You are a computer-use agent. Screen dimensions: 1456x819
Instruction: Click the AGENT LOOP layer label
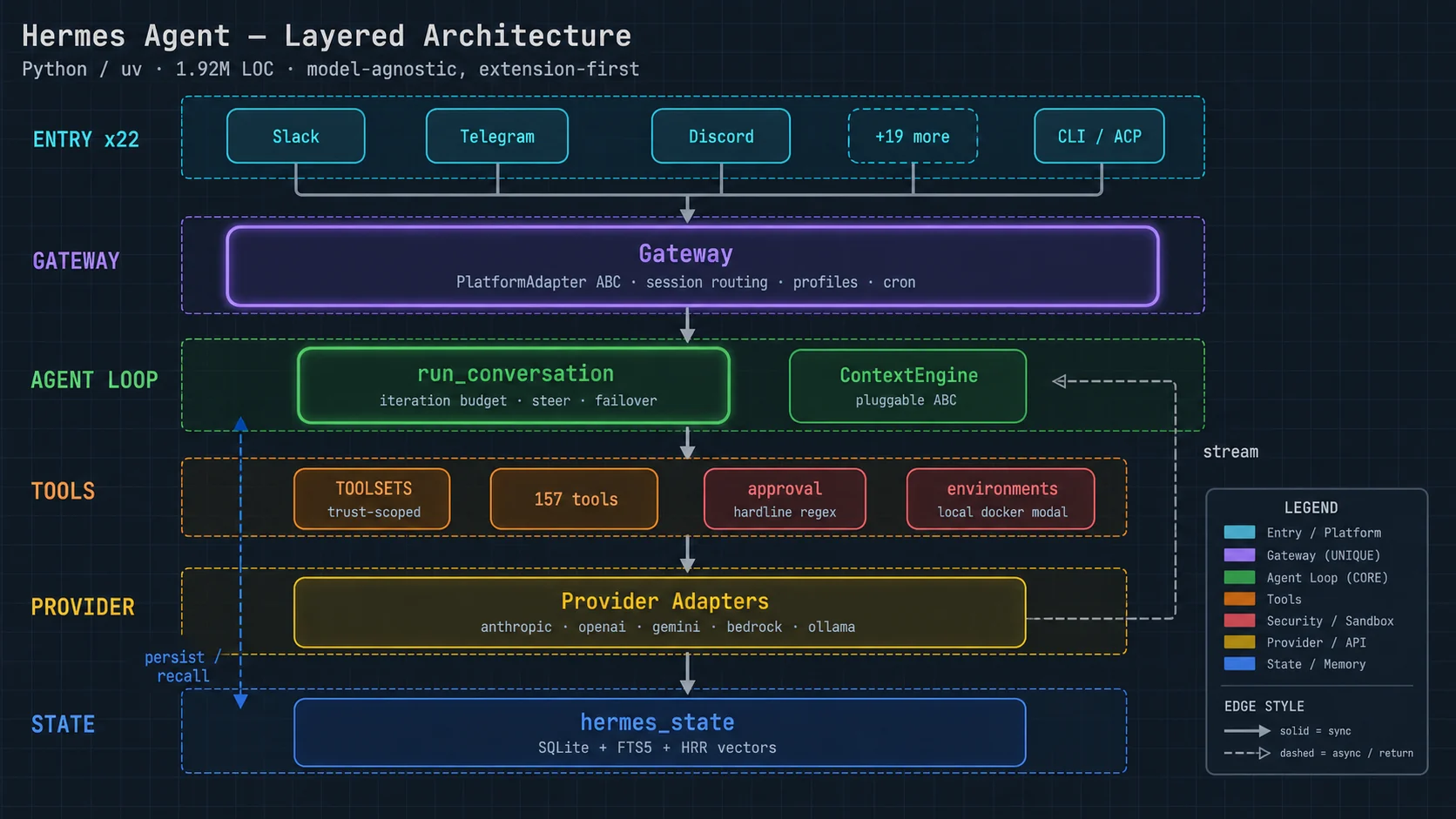click(94, 380)
